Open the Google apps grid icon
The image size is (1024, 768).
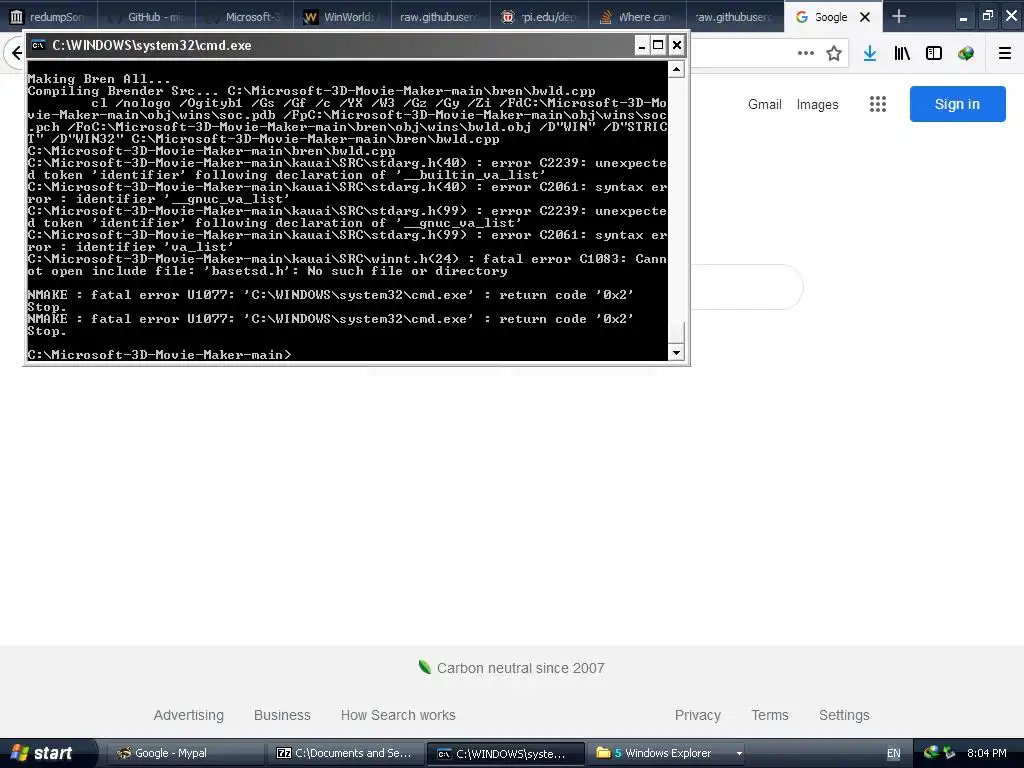click(878, 104)
